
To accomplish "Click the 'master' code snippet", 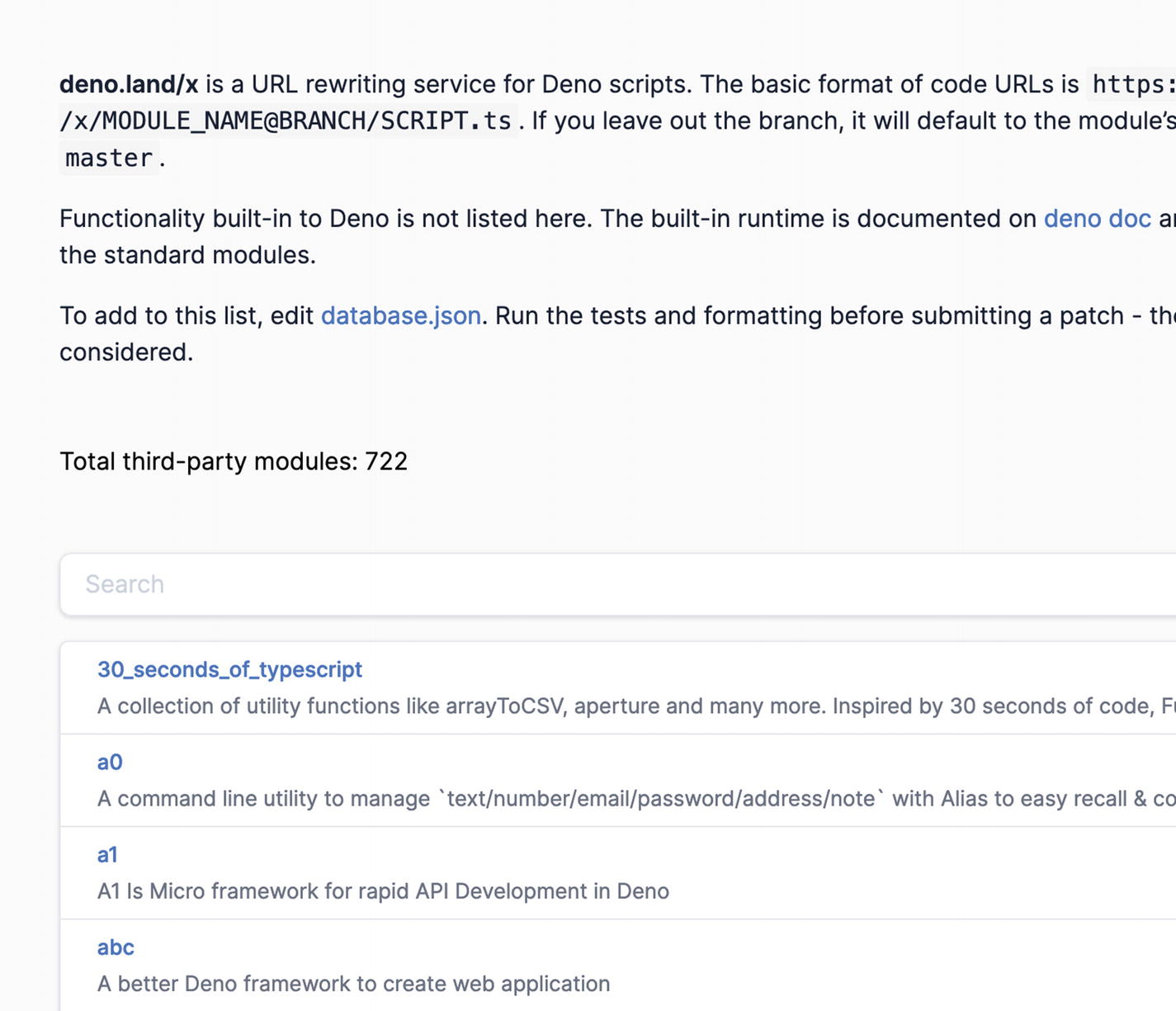I will tap(109, 158).
